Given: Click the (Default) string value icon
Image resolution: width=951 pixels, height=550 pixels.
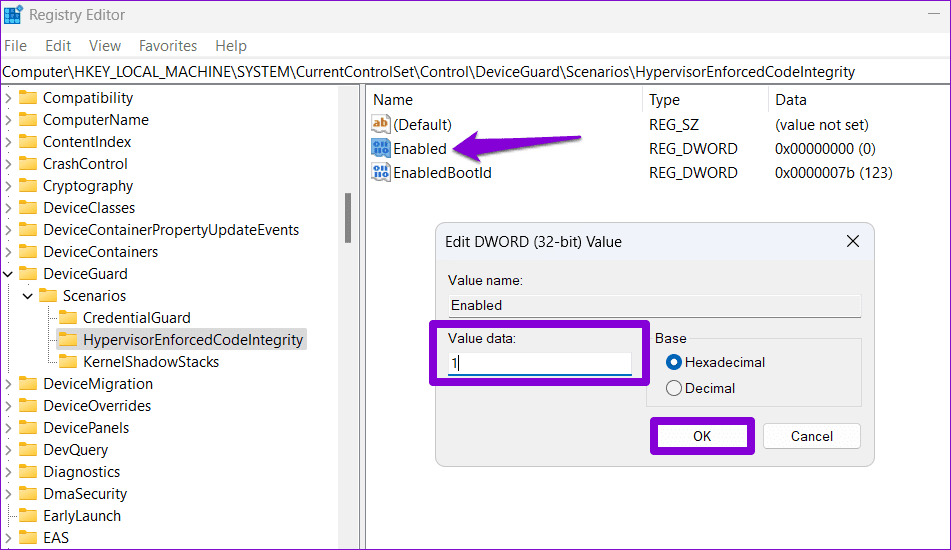Looking at the screenshot, I should coord(381,124).
